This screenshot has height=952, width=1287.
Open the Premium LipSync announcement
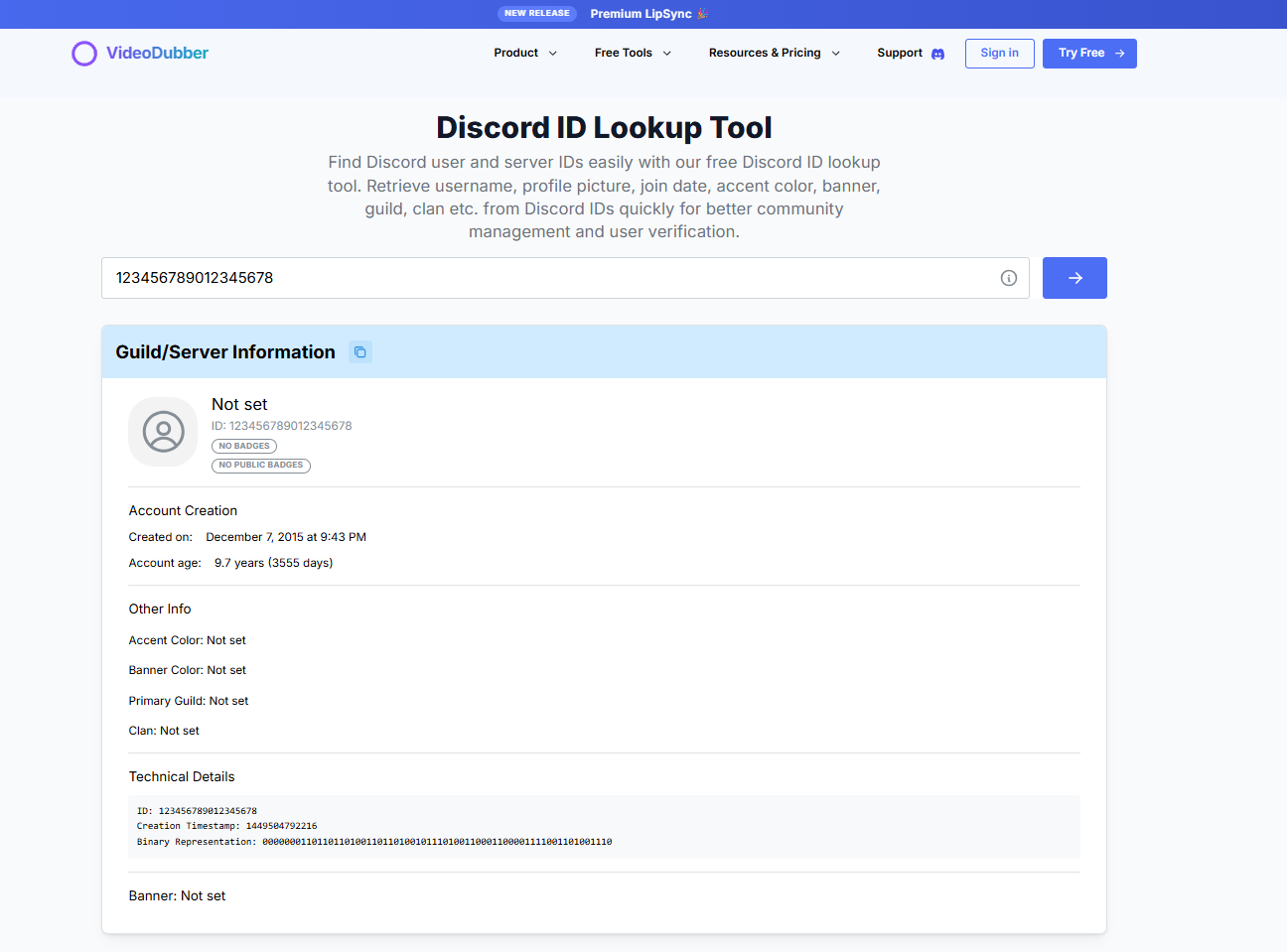tap(642, 14)
